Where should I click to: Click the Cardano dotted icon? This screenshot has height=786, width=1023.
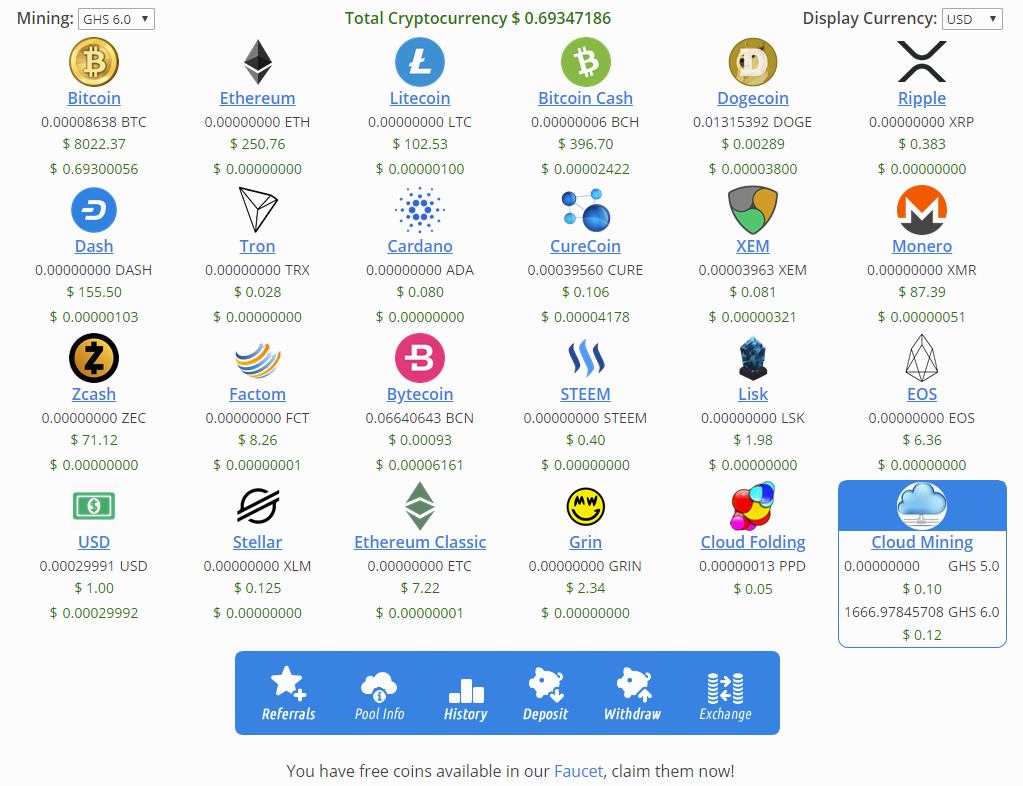420,210
